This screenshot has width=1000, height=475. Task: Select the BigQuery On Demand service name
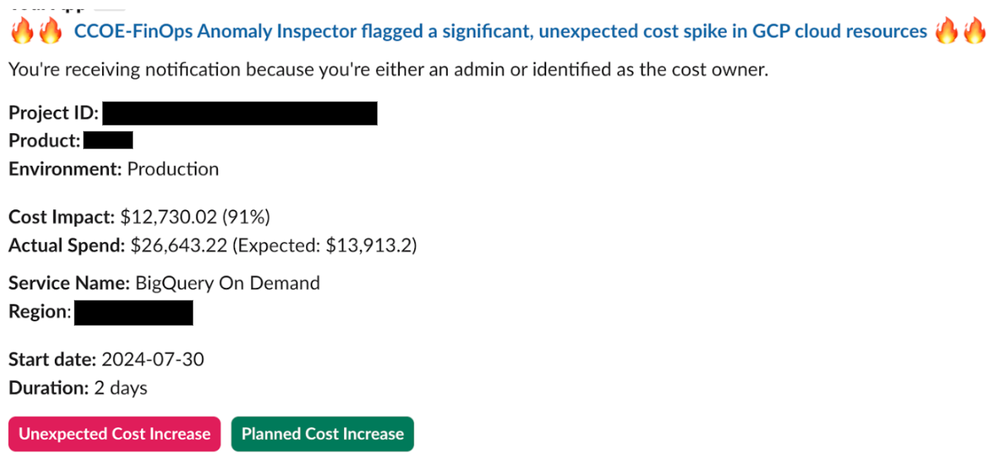227,283
